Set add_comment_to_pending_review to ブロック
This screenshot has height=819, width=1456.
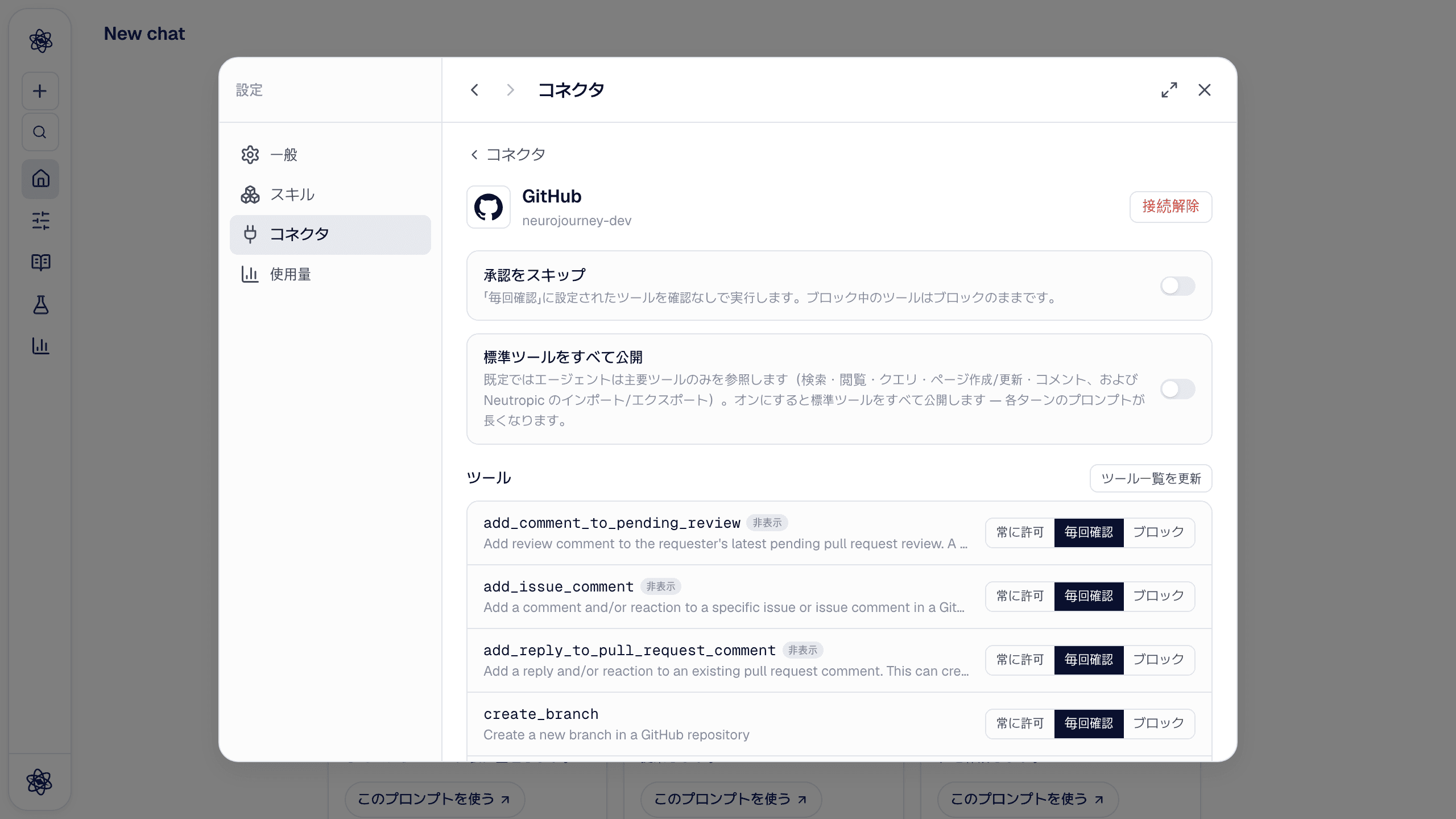[x=1159, y=532]
